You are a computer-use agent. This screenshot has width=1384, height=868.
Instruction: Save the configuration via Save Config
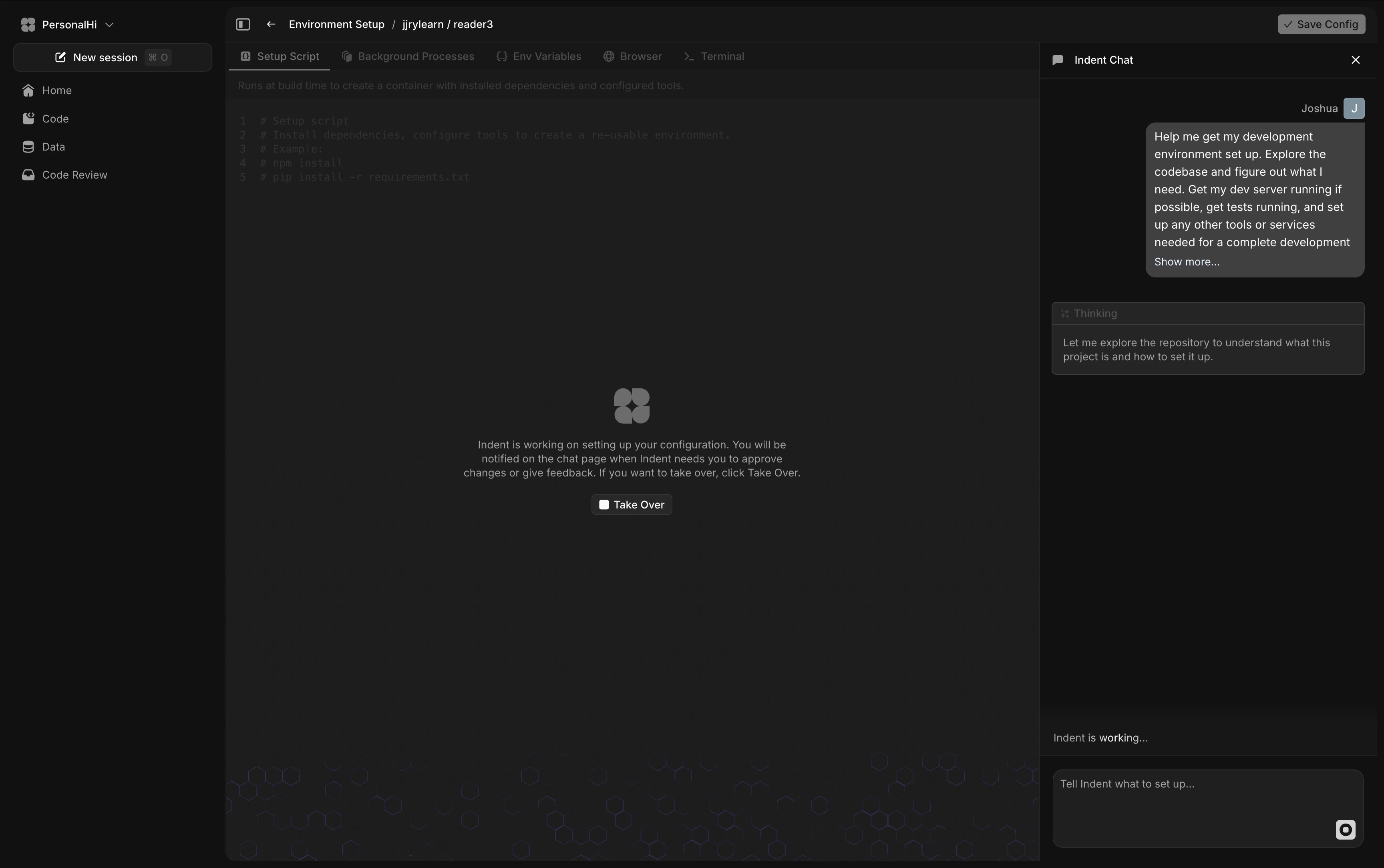[x=1321, y=24]
